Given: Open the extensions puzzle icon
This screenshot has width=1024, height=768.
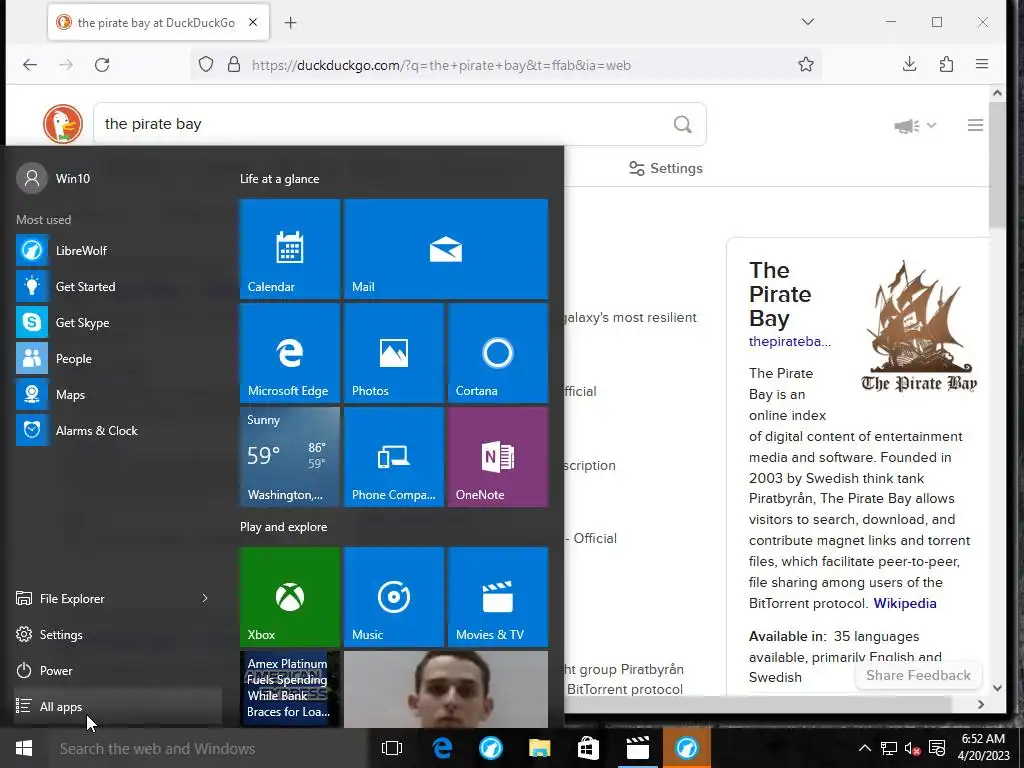Looking at the screenshot, I should click(x=946, y=64).
